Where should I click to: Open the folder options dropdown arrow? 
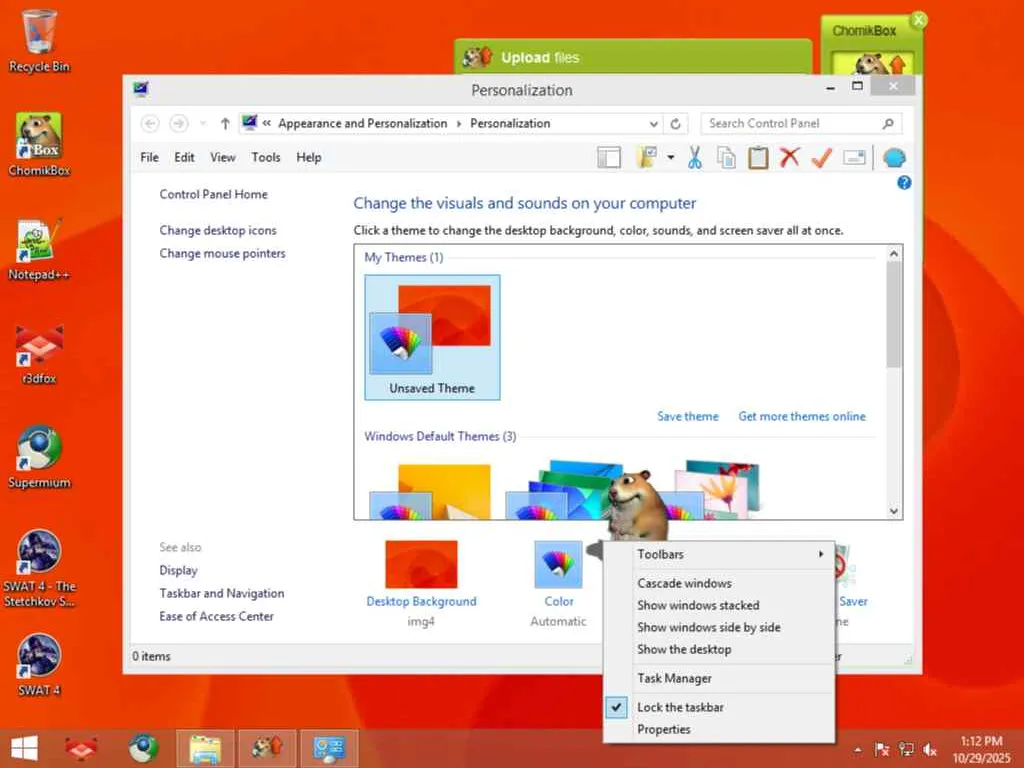(671, 157)
